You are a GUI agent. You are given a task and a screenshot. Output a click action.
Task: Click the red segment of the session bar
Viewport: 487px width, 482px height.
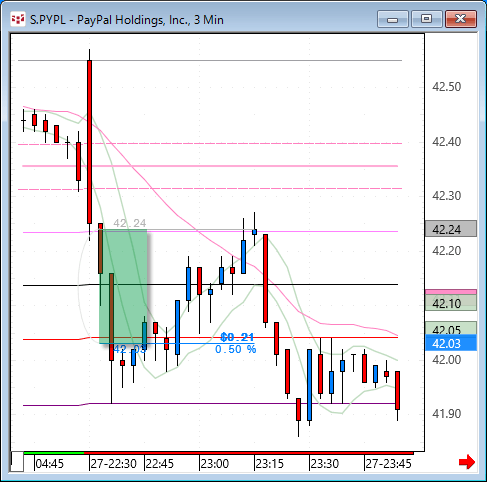(x=249, y=453)
